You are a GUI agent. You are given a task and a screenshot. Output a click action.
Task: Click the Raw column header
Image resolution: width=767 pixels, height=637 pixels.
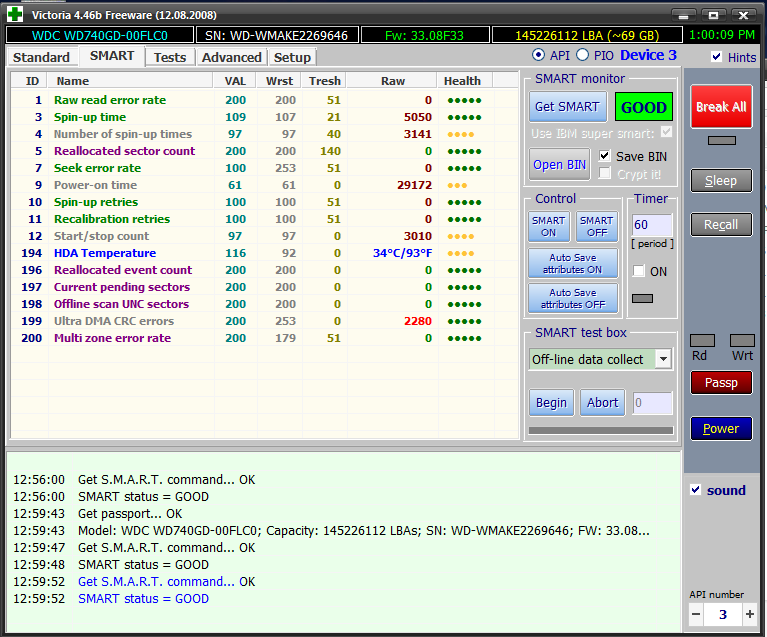click(x=393, y=81)
